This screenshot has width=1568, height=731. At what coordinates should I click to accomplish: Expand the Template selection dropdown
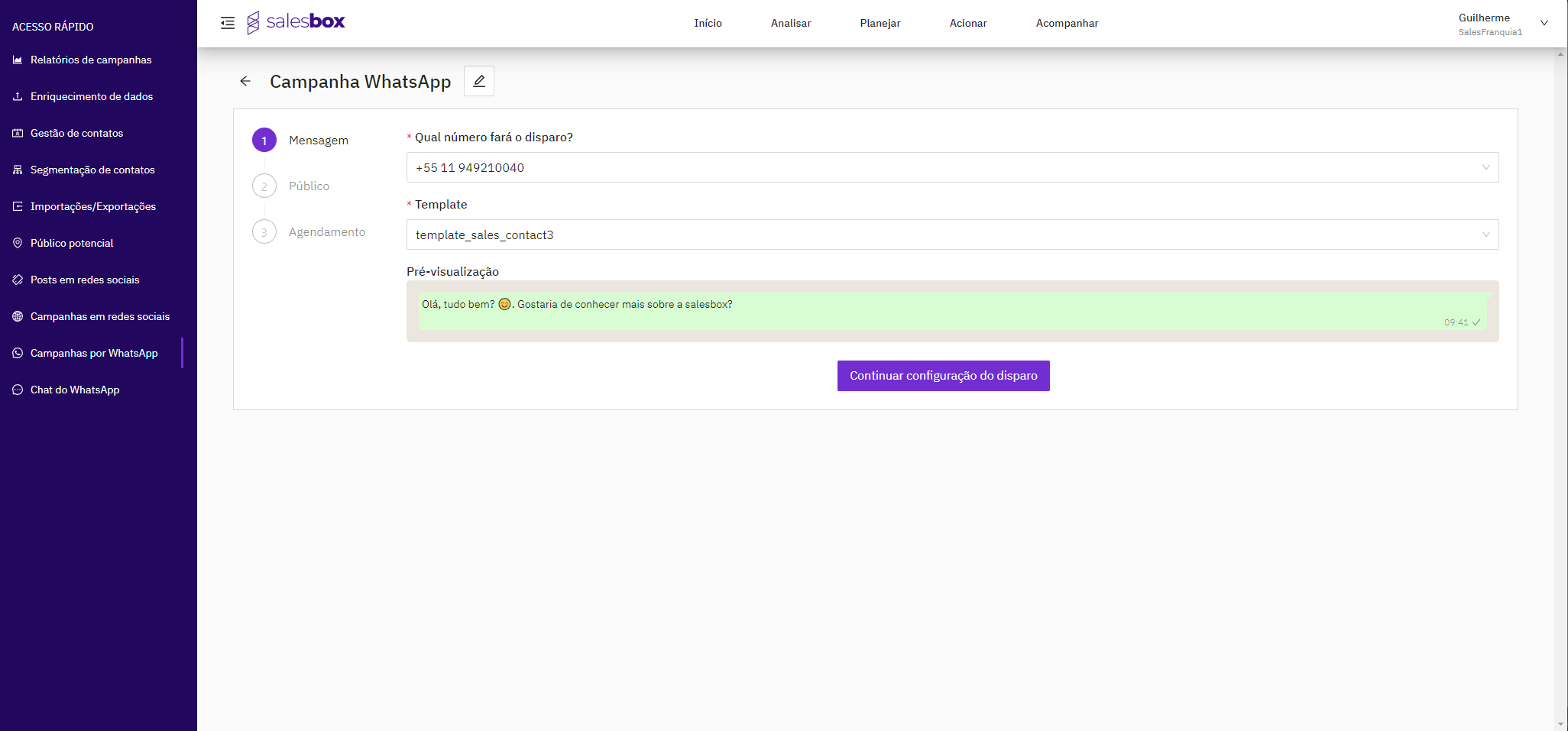[951, 235]
